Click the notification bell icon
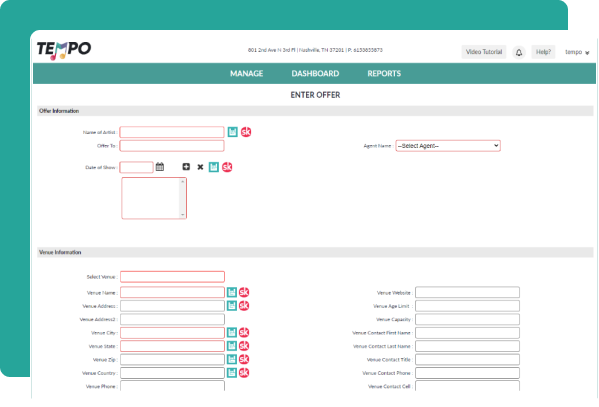The height and width of the screenshot is (407, 599). (519, 52)
